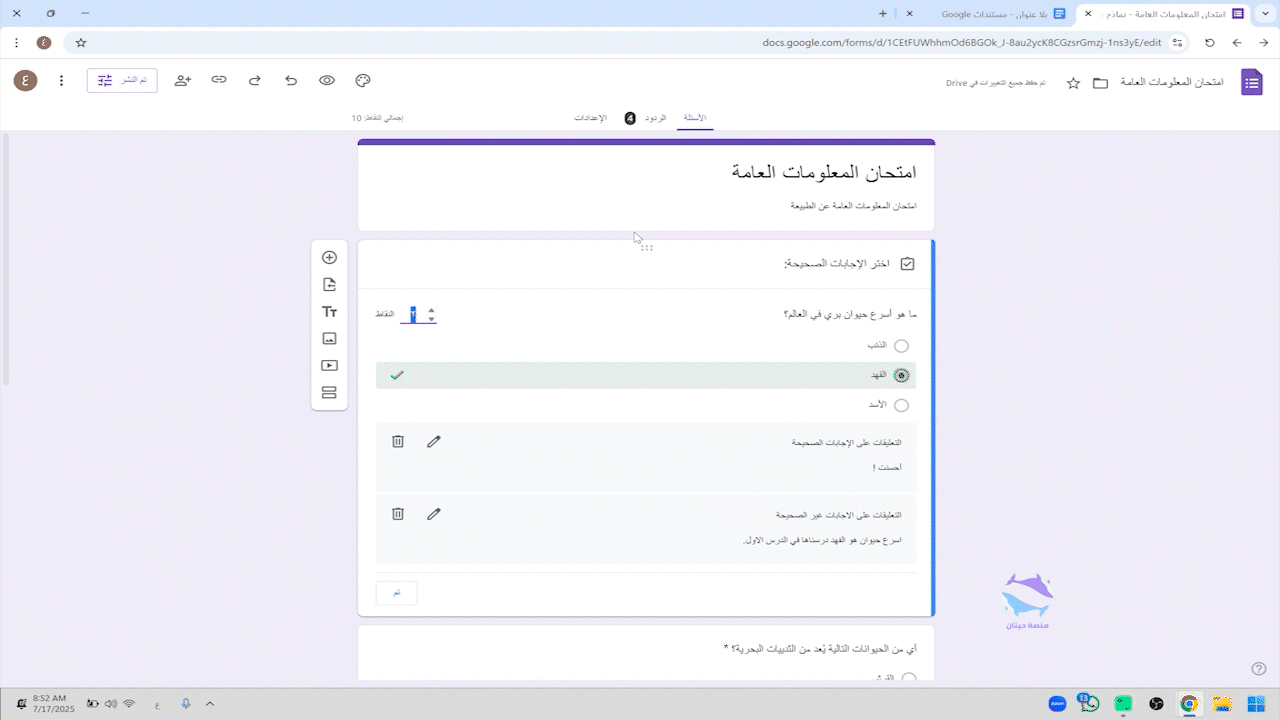Increase the question points with the up arrow
The image size is (1280, 720).
[x=431, y=310]
